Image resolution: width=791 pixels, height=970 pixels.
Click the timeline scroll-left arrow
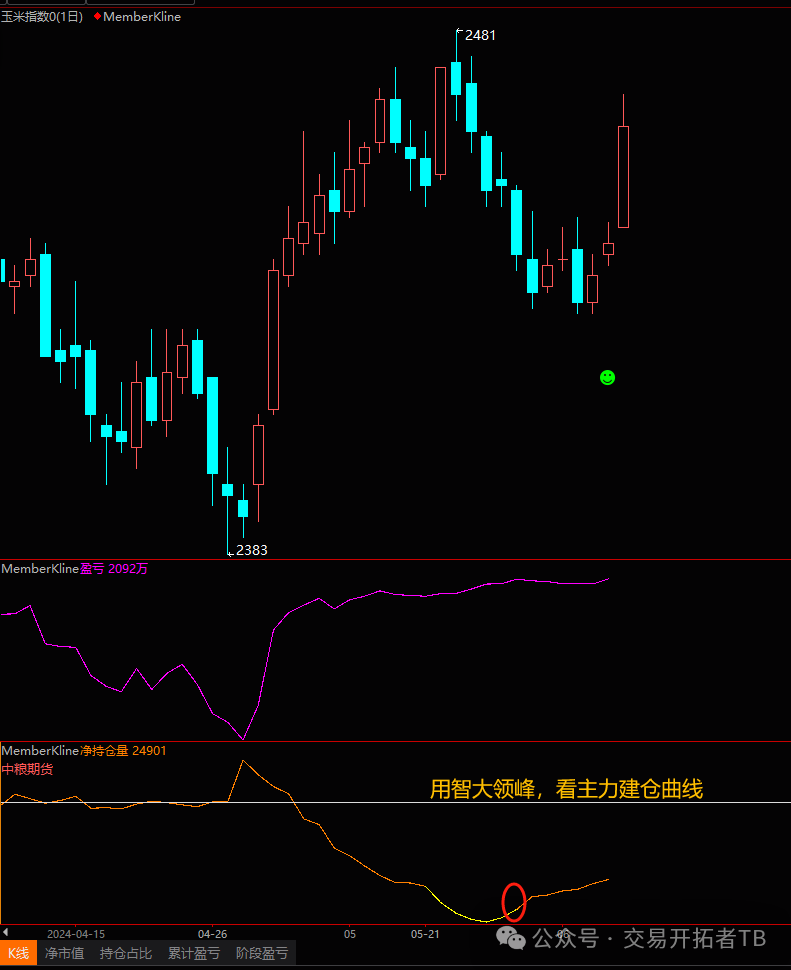pyautogui.click(x=5, y=932)
